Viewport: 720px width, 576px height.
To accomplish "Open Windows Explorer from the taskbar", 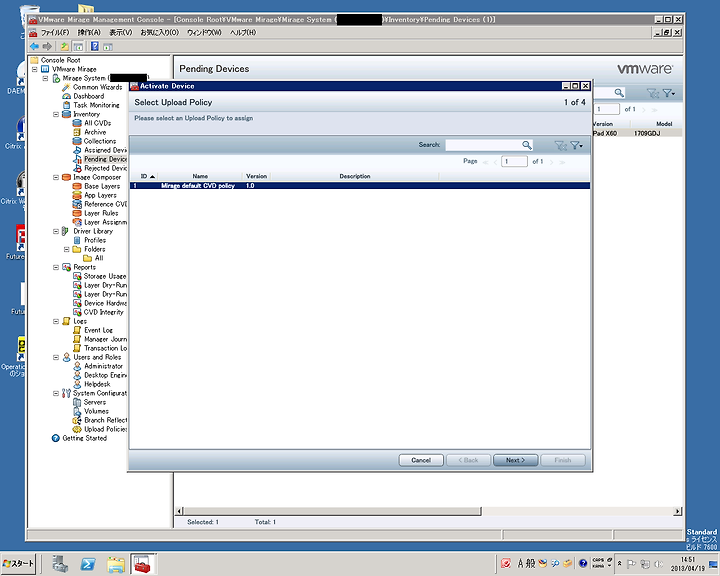I will (116, 564).
